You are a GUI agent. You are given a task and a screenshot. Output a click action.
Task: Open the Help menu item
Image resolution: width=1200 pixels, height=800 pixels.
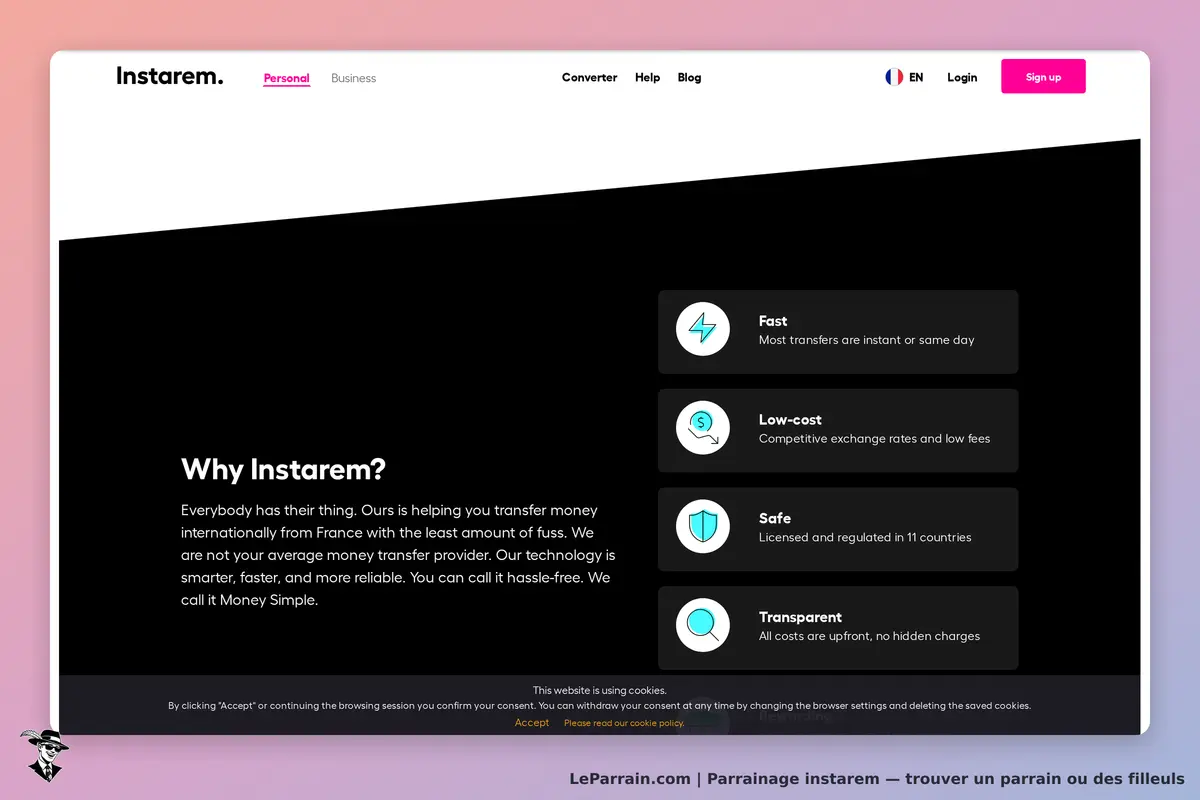tap(648, 77)
